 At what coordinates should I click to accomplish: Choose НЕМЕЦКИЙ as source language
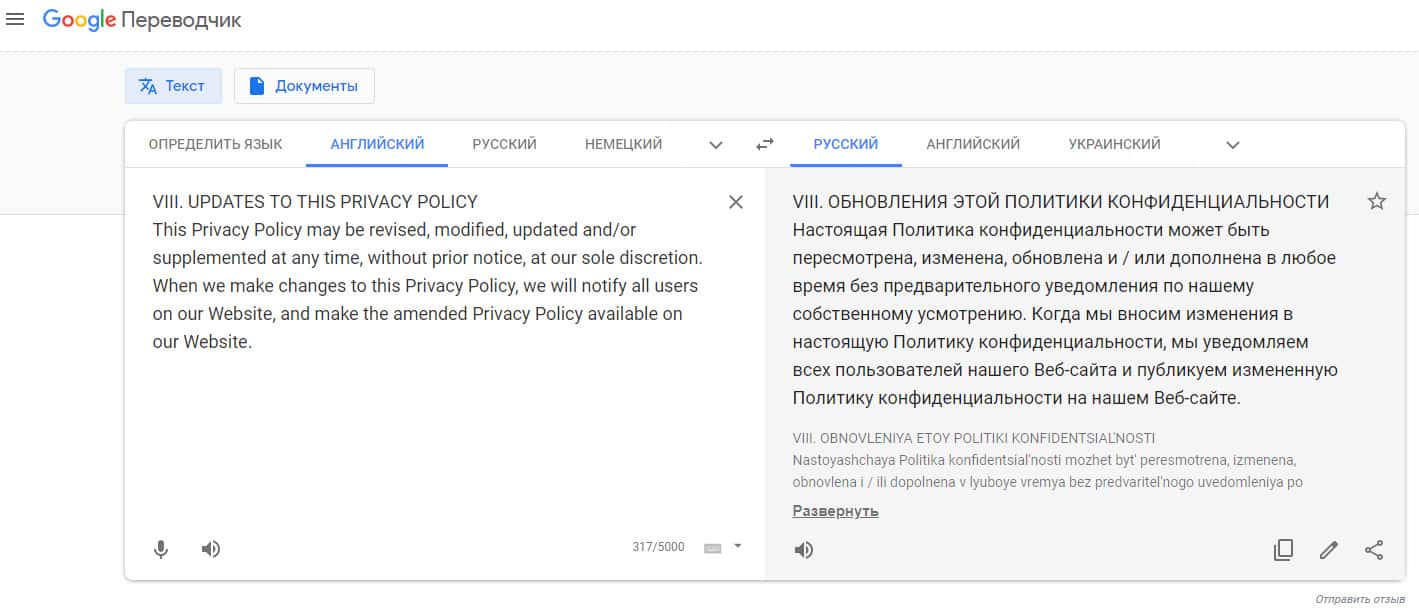(623, 144)
